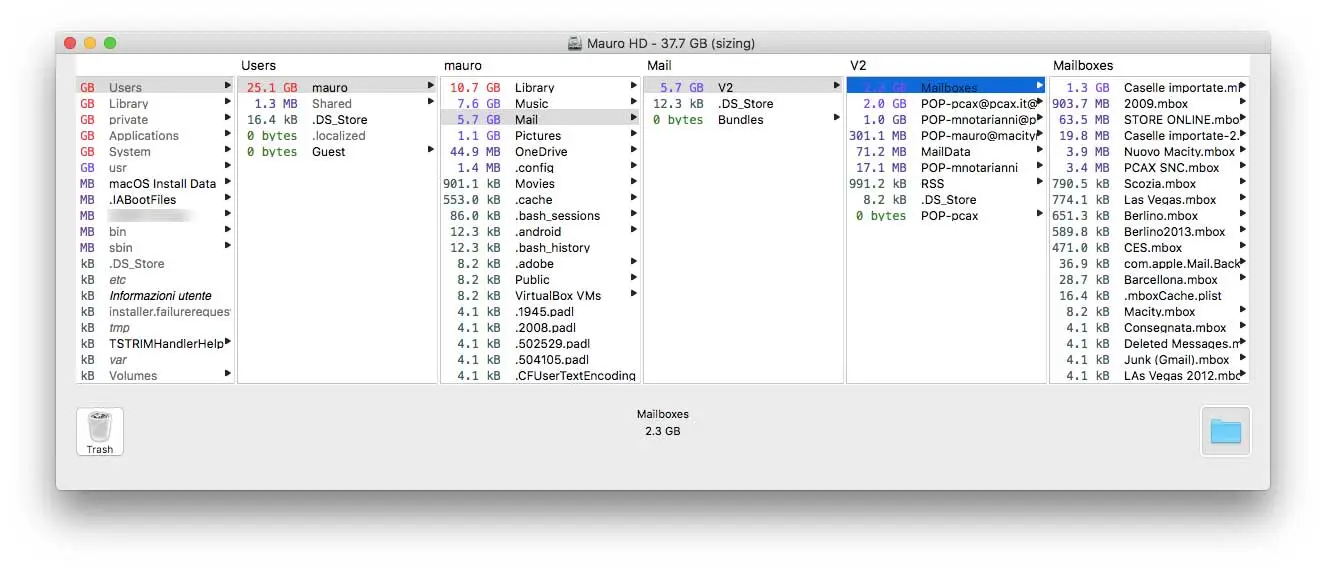Image resolution: width=1326 pixels, height=570 pixels.
Task: Select the Junk (Gmail).mbox row
Action: (1149, 360)
